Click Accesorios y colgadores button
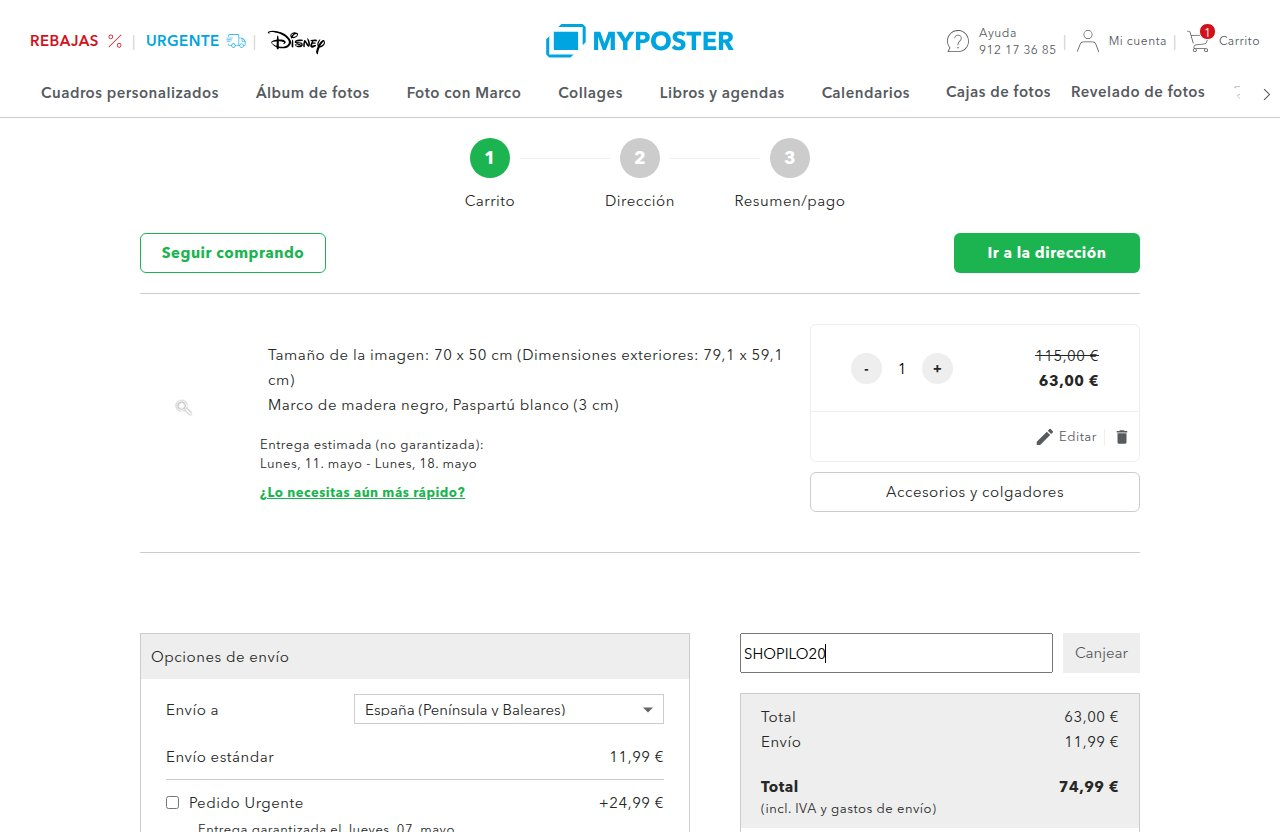The height and width of the screenshot is (832, 1280). click(x=975, y=492)
